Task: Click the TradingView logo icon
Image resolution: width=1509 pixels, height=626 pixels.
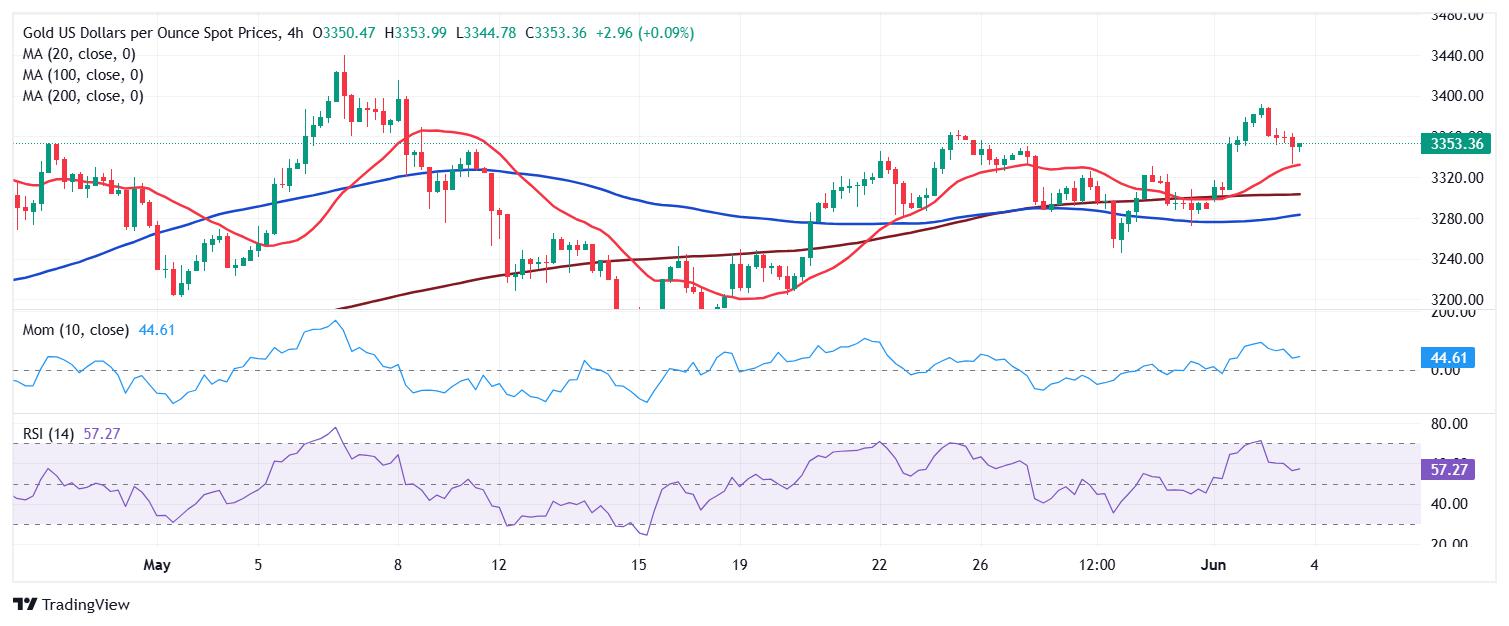Action: point(23,605)
